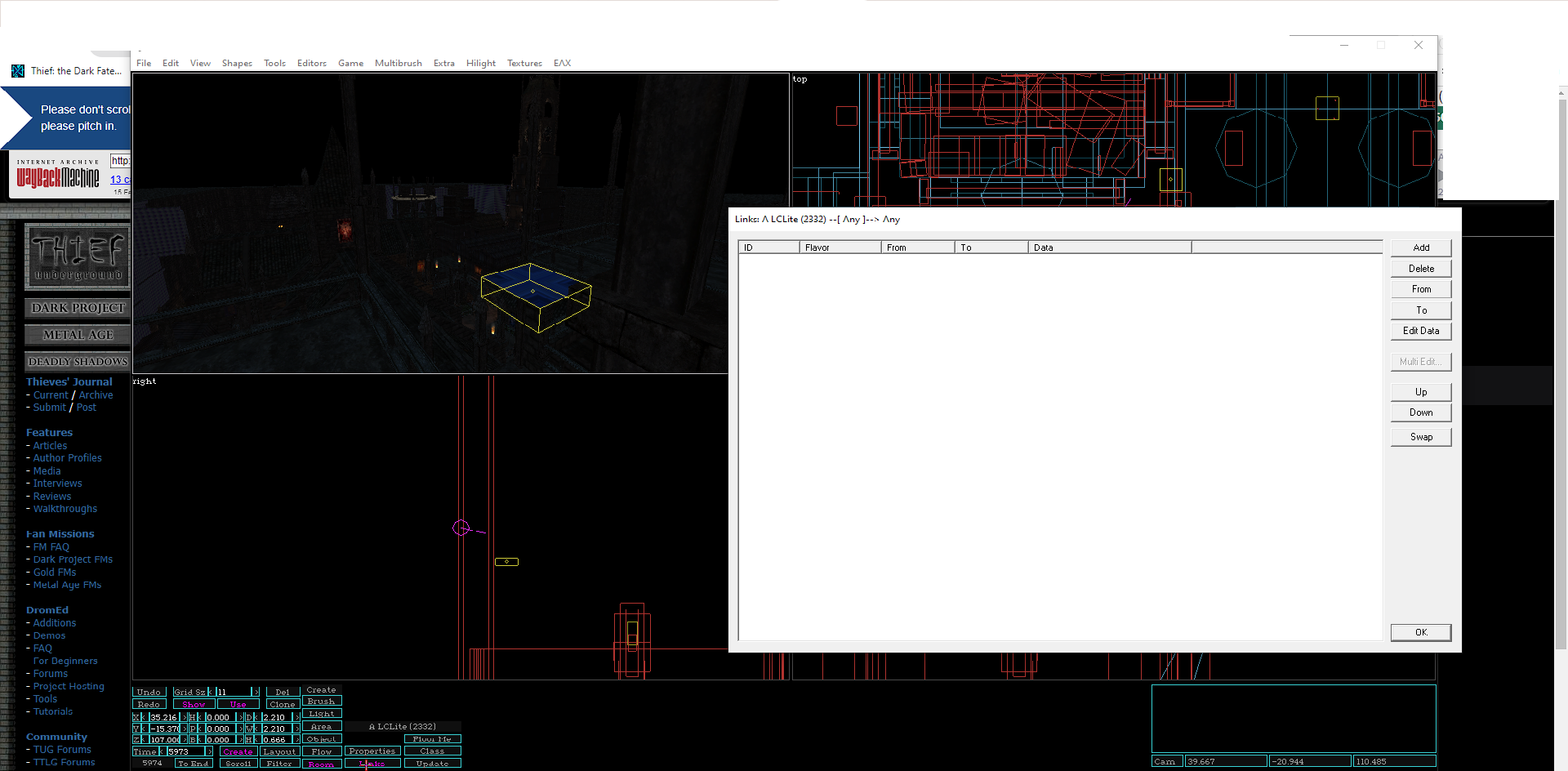Click Edit Data in Links dialog
This screenshot has width=1568, height=771.
(x=1421, y=331)
